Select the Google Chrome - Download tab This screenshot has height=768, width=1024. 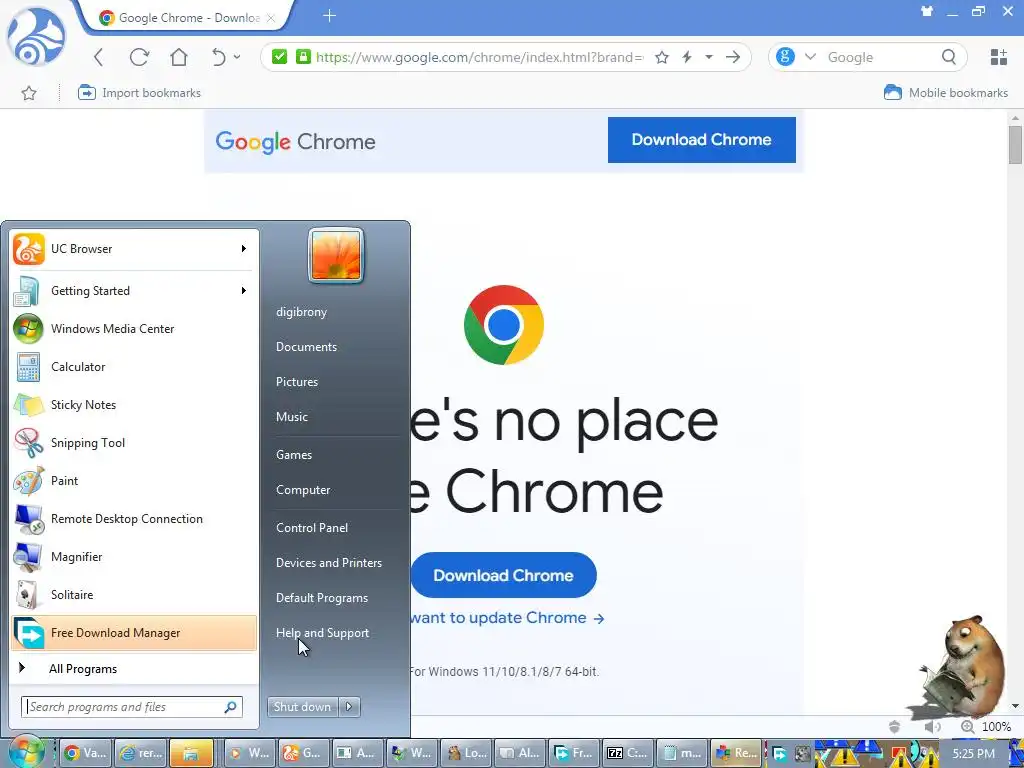tap(186, 18)
